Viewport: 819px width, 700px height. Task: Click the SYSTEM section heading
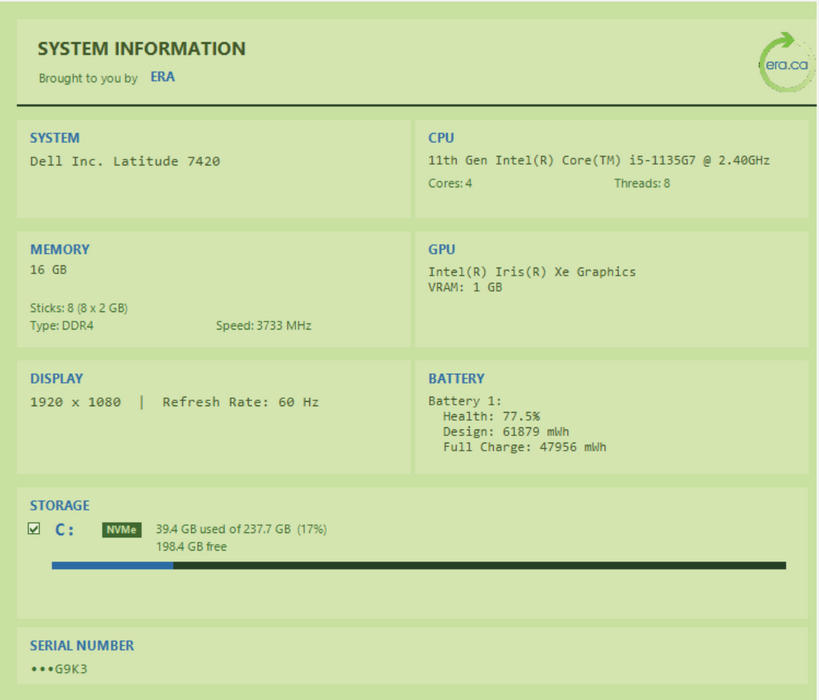pos(54,138)
